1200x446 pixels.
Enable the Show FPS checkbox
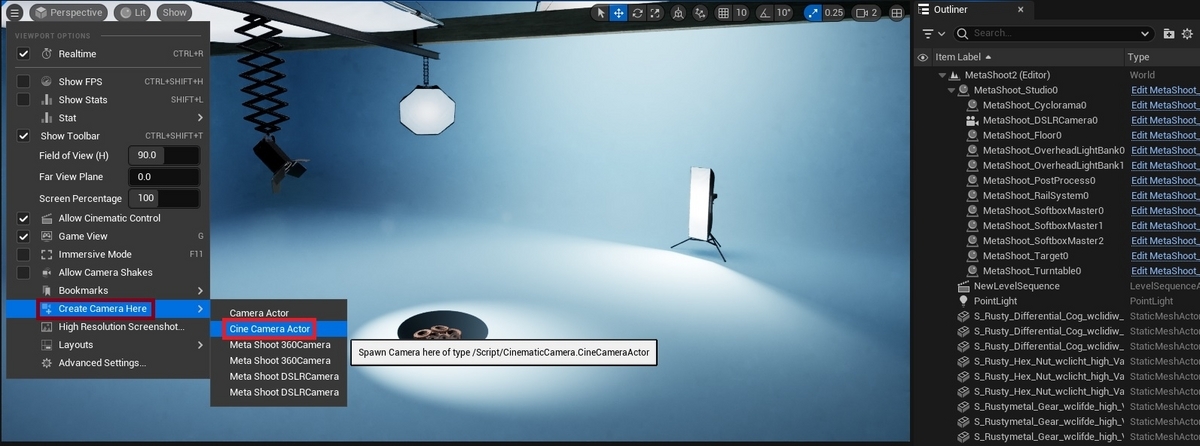click(x=24, y=81)
